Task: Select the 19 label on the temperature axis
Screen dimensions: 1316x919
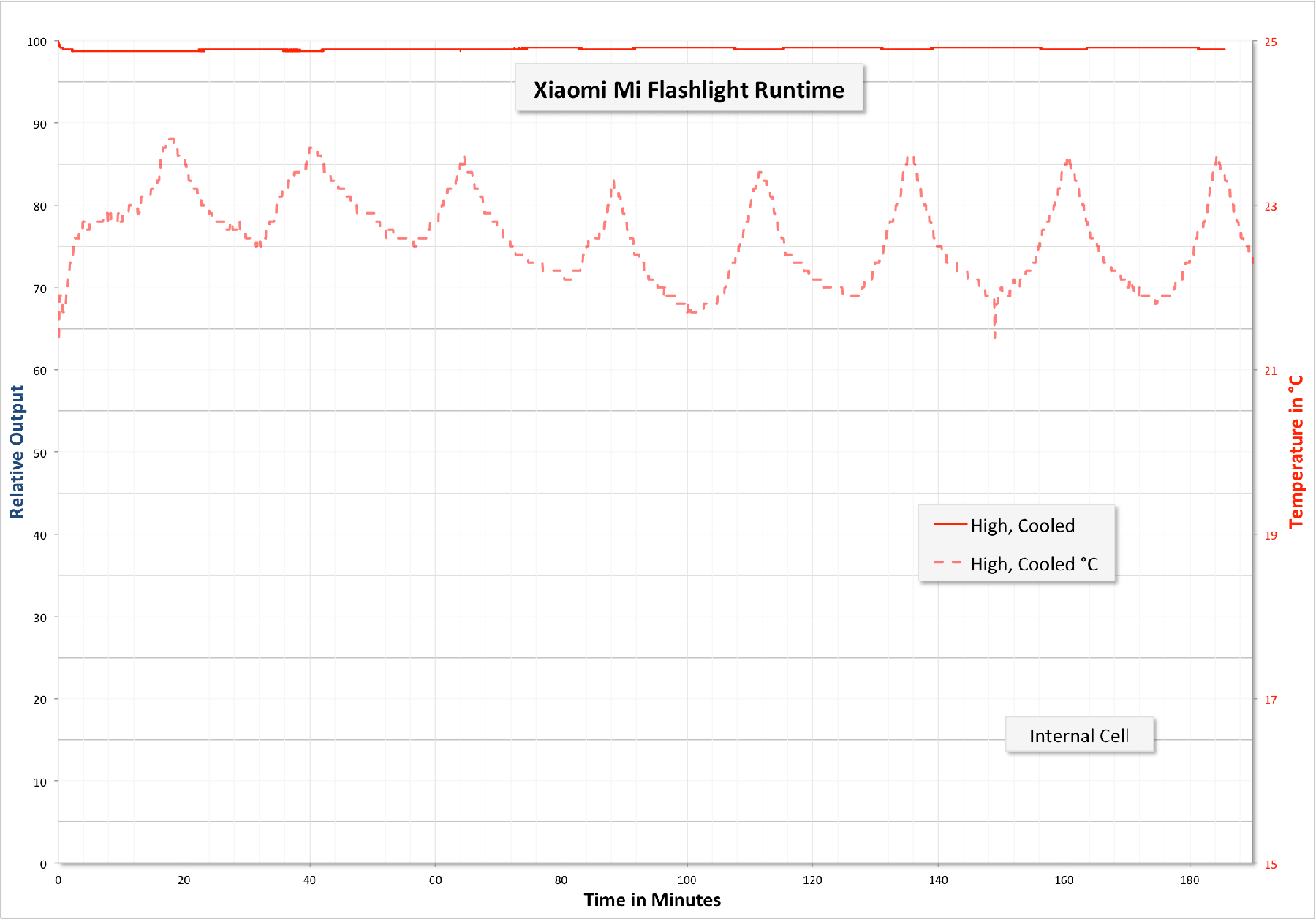Action: pos(1271,535)
